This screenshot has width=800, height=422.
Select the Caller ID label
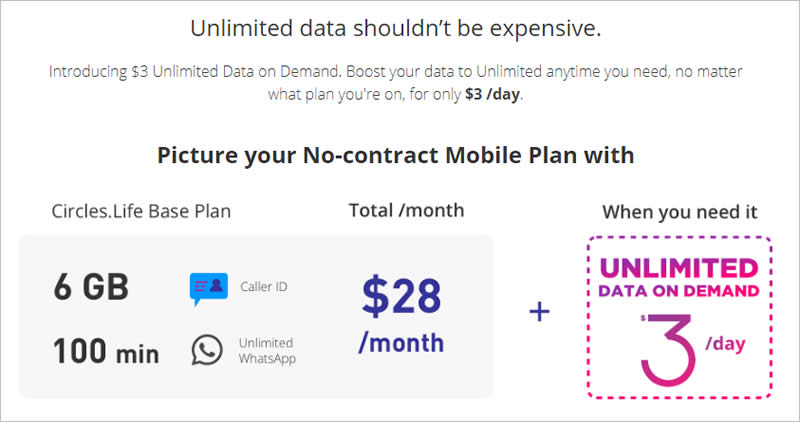coord(263,287)
